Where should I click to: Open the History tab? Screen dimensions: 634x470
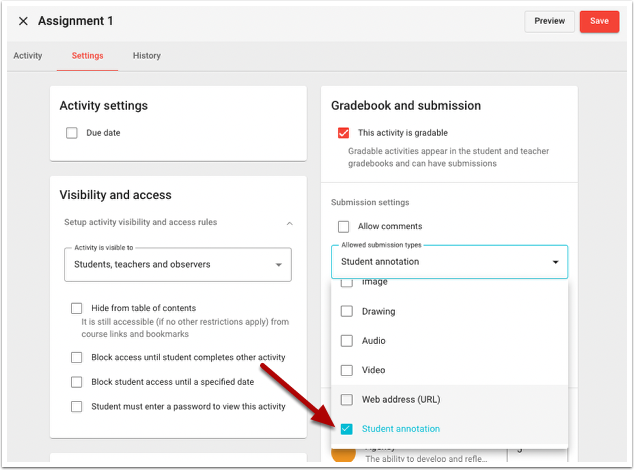pos(147,56)
